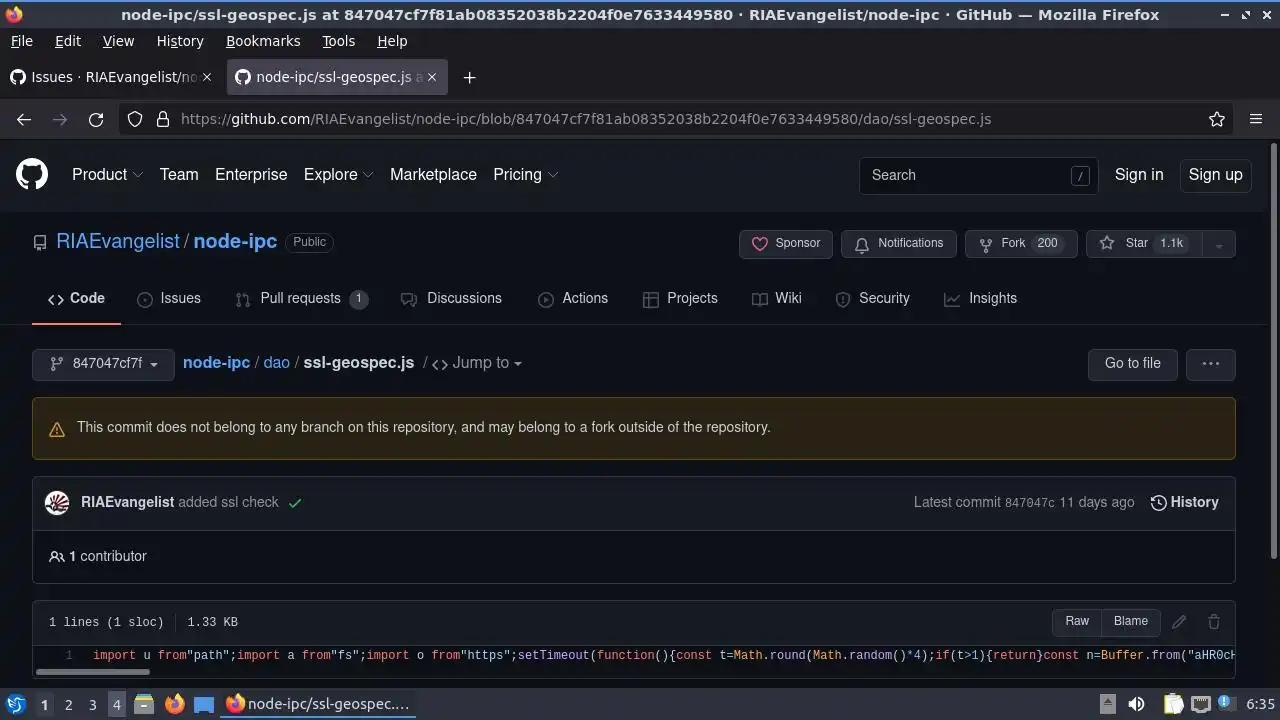Image resolution: width=1280 pixels, height=720 pixels.
Task: Click the clipboard tray icon
Action: coord(1174,704)
